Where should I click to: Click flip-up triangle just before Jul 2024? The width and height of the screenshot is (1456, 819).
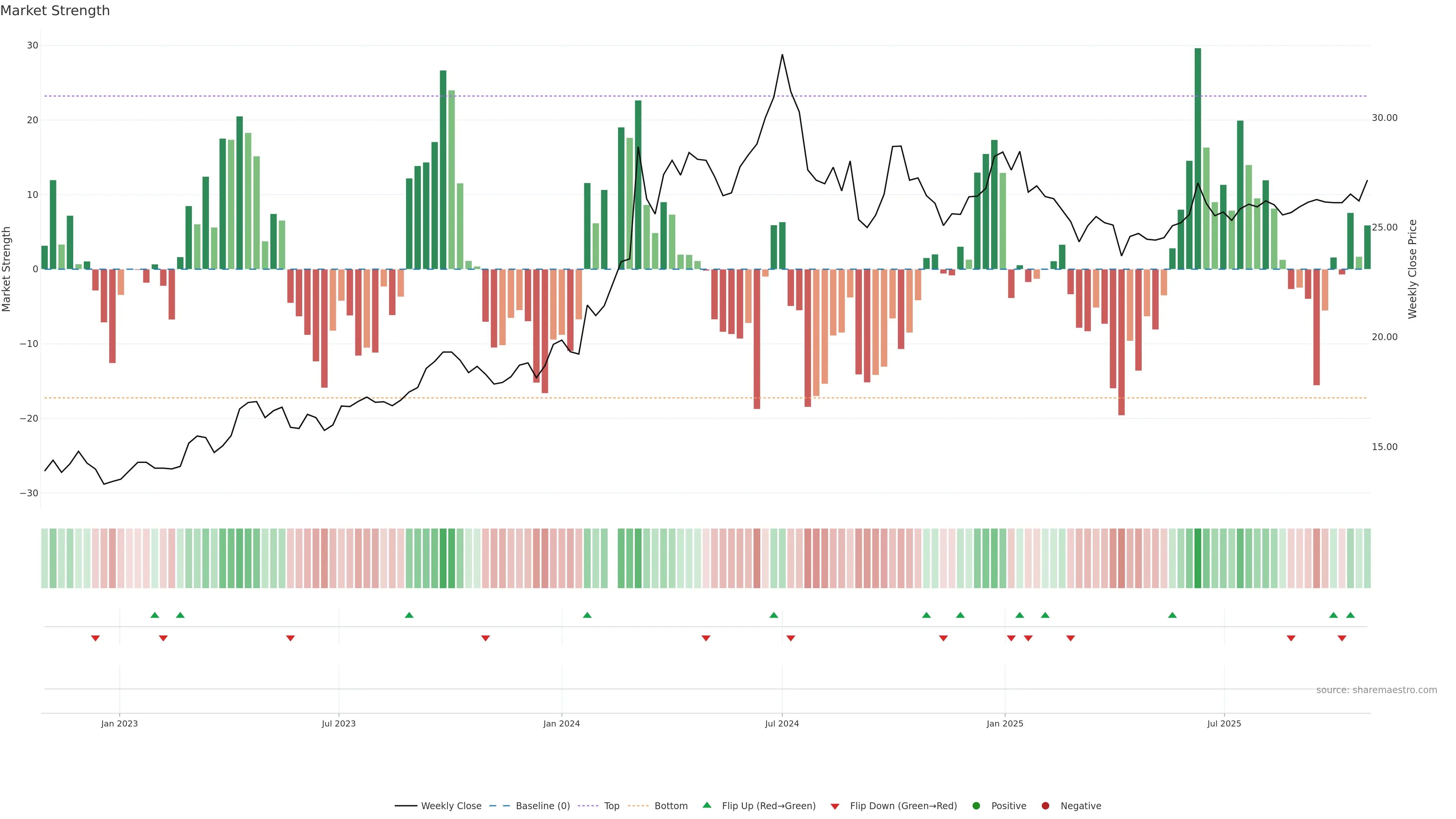tap(774, 615)
